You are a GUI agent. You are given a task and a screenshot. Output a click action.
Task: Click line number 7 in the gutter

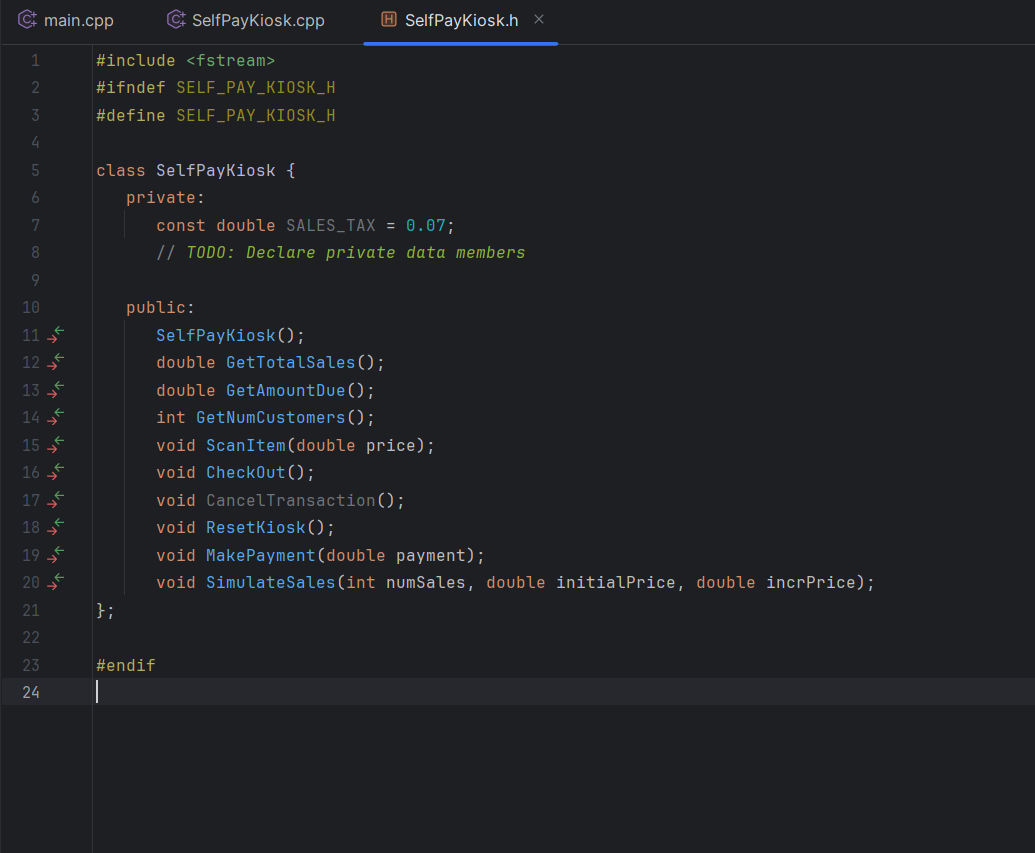[35, 225]
